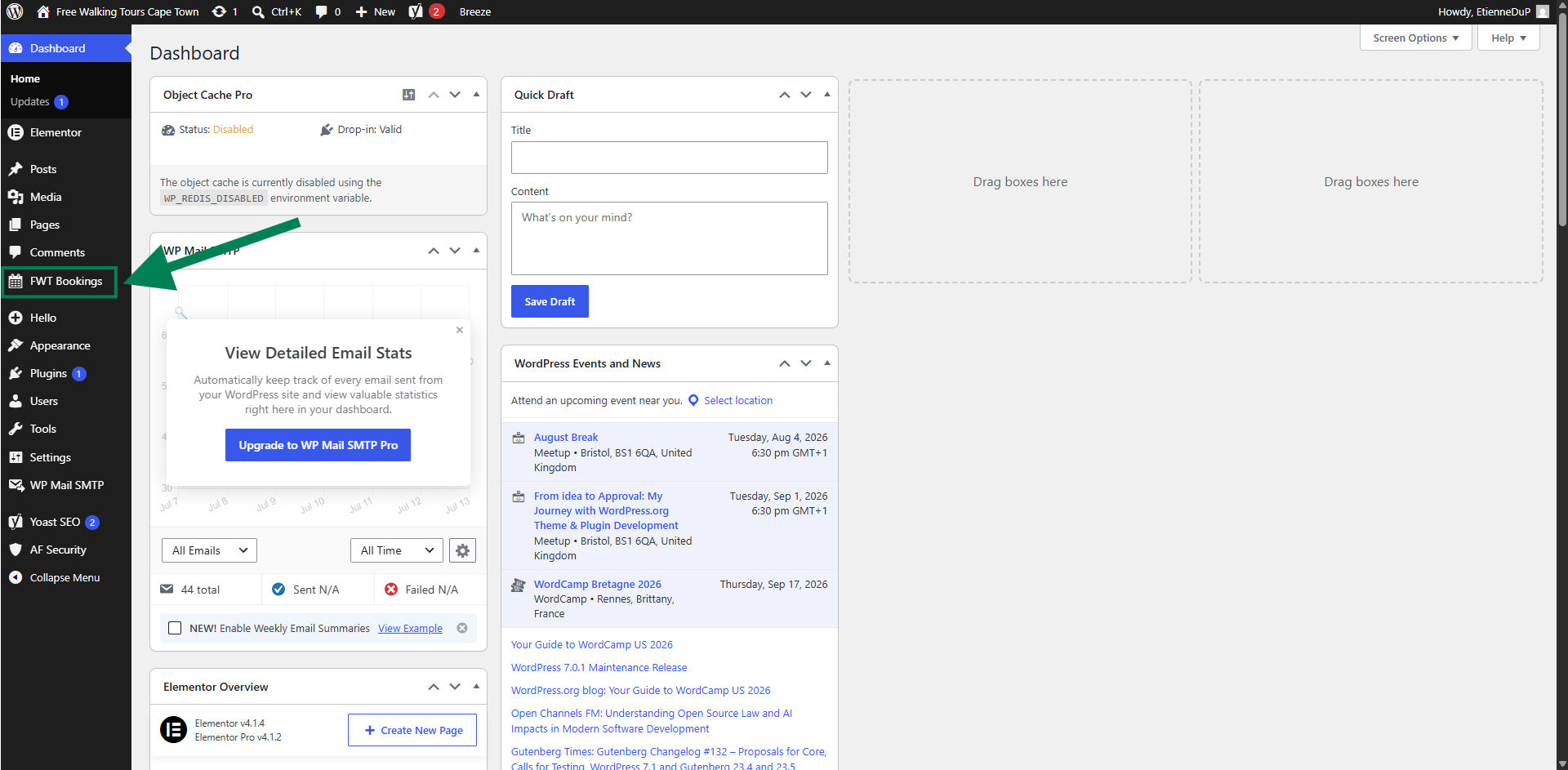The image size is (1568, 770).
Task: Move Quick Draft widget down
Action: point(806,95)
